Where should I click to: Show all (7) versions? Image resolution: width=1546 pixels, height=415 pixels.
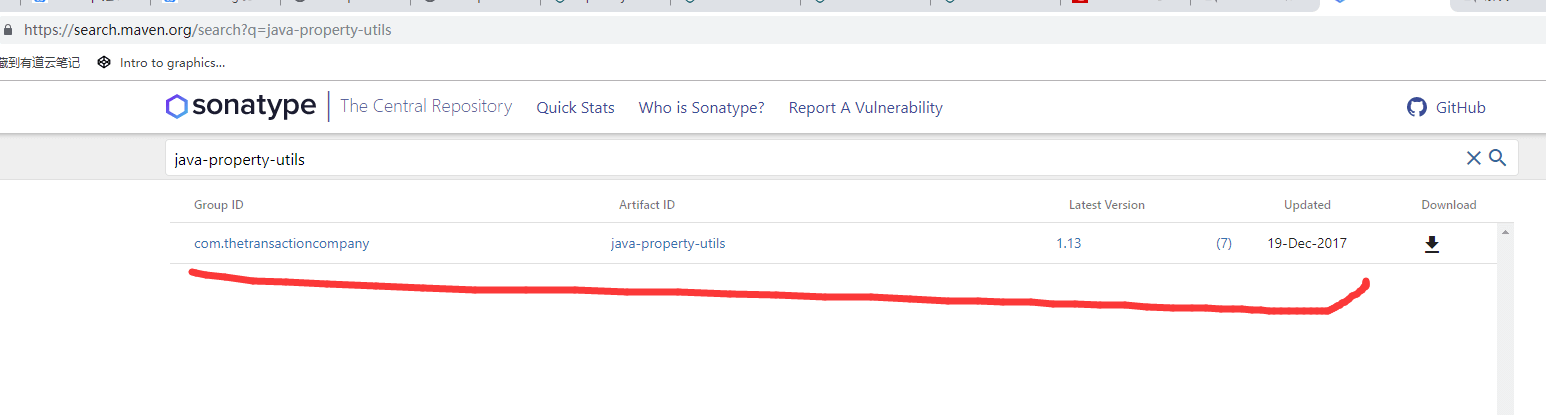tap(1223, 244)
